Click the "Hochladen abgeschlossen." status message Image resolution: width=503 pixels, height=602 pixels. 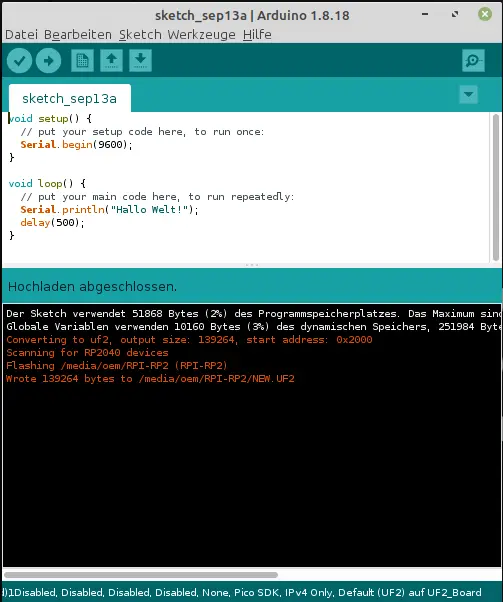click(93, 286)
